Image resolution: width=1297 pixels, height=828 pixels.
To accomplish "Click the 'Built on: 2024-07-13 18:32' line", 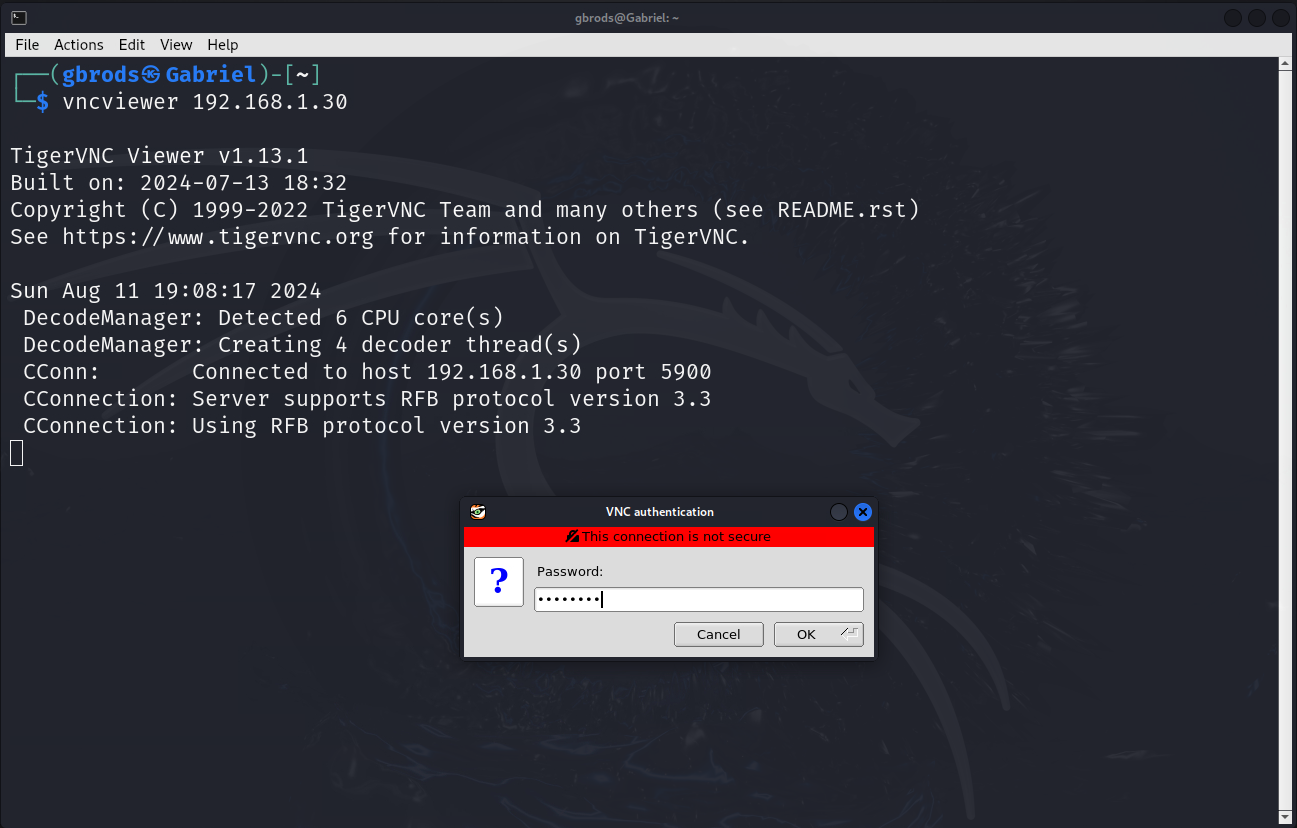I will coord(179,183).
